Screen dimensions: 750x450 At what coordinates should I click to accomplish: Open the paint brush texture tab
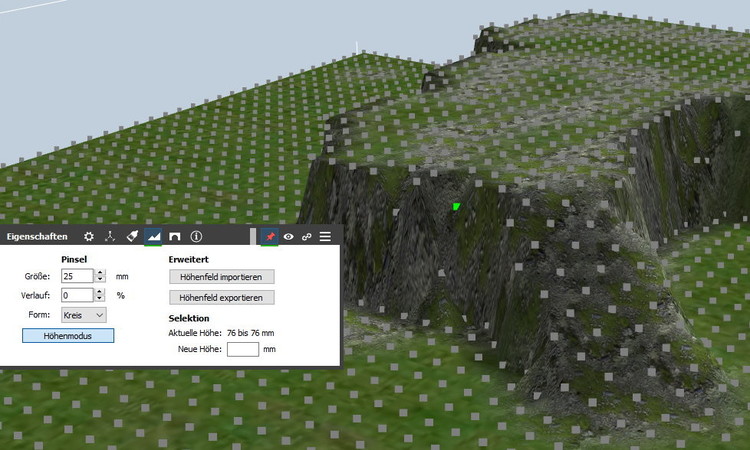pos(132,236)
